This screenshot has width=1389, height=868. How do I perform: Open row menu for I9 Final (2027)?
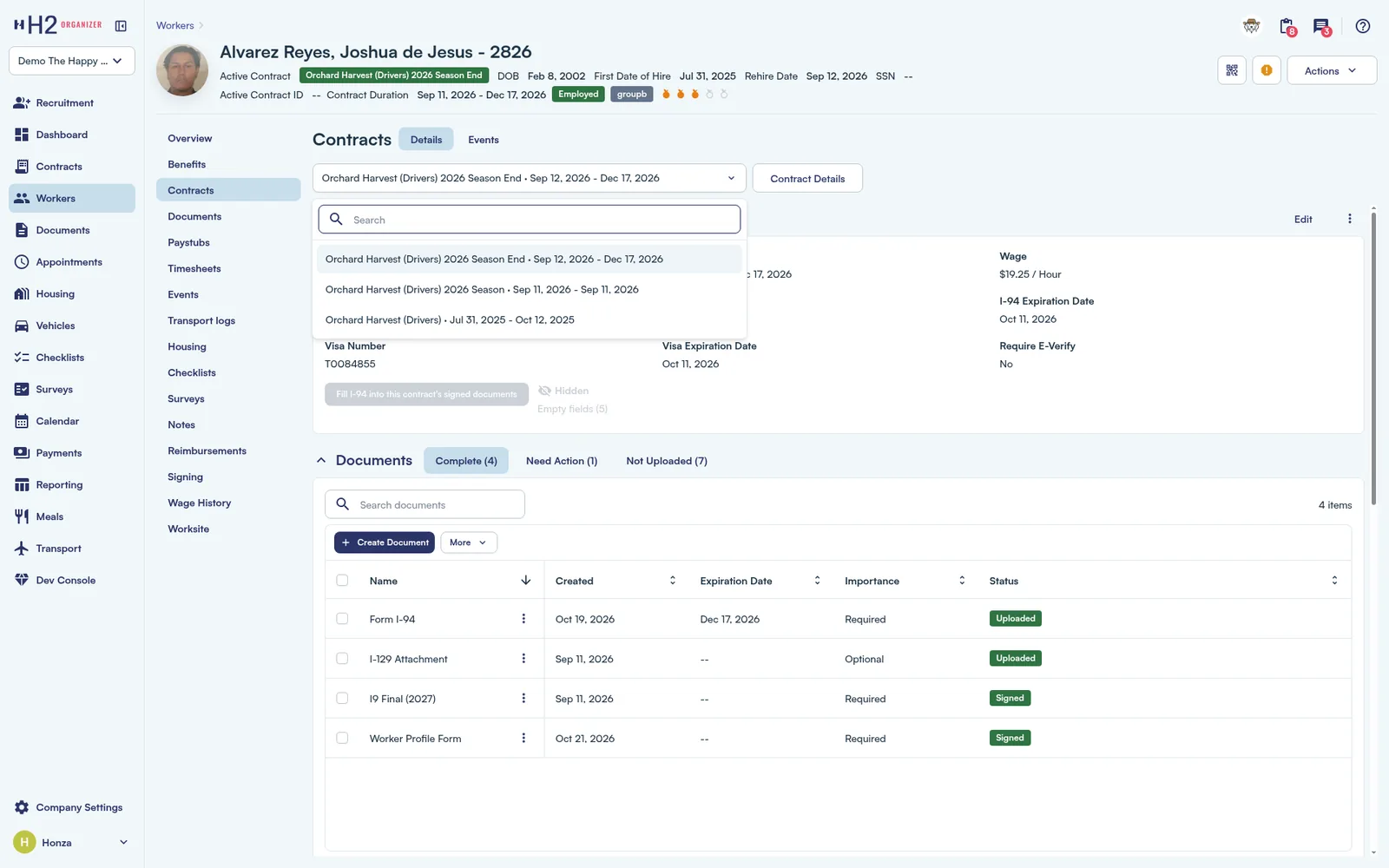point(523,699)
